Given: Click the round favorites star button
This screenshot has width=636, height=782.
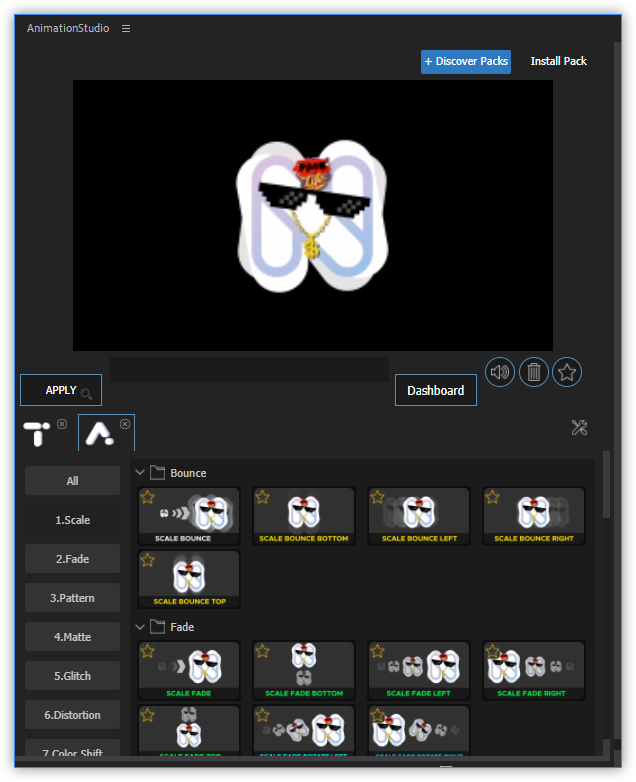Looking at the screenshot, I should pos(567,372).
